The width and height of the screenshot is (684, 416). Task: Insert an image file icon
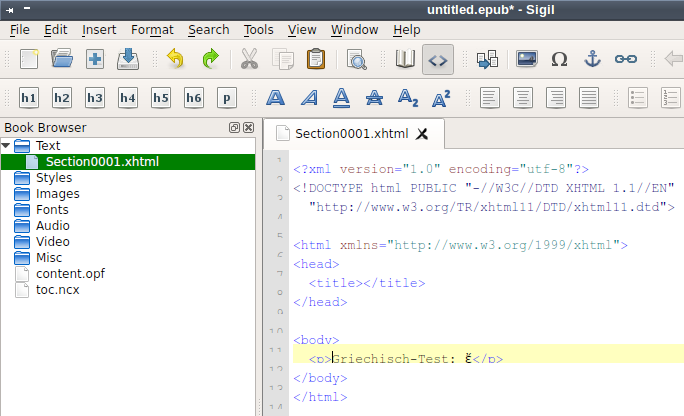click(x=527, y=59)
